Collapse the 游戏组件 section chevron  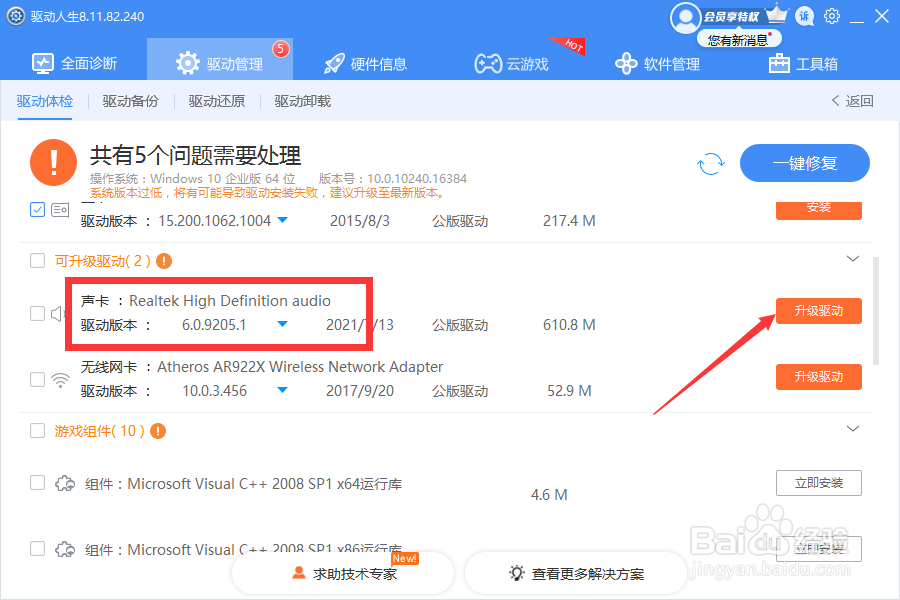click(x=853, y=429)
